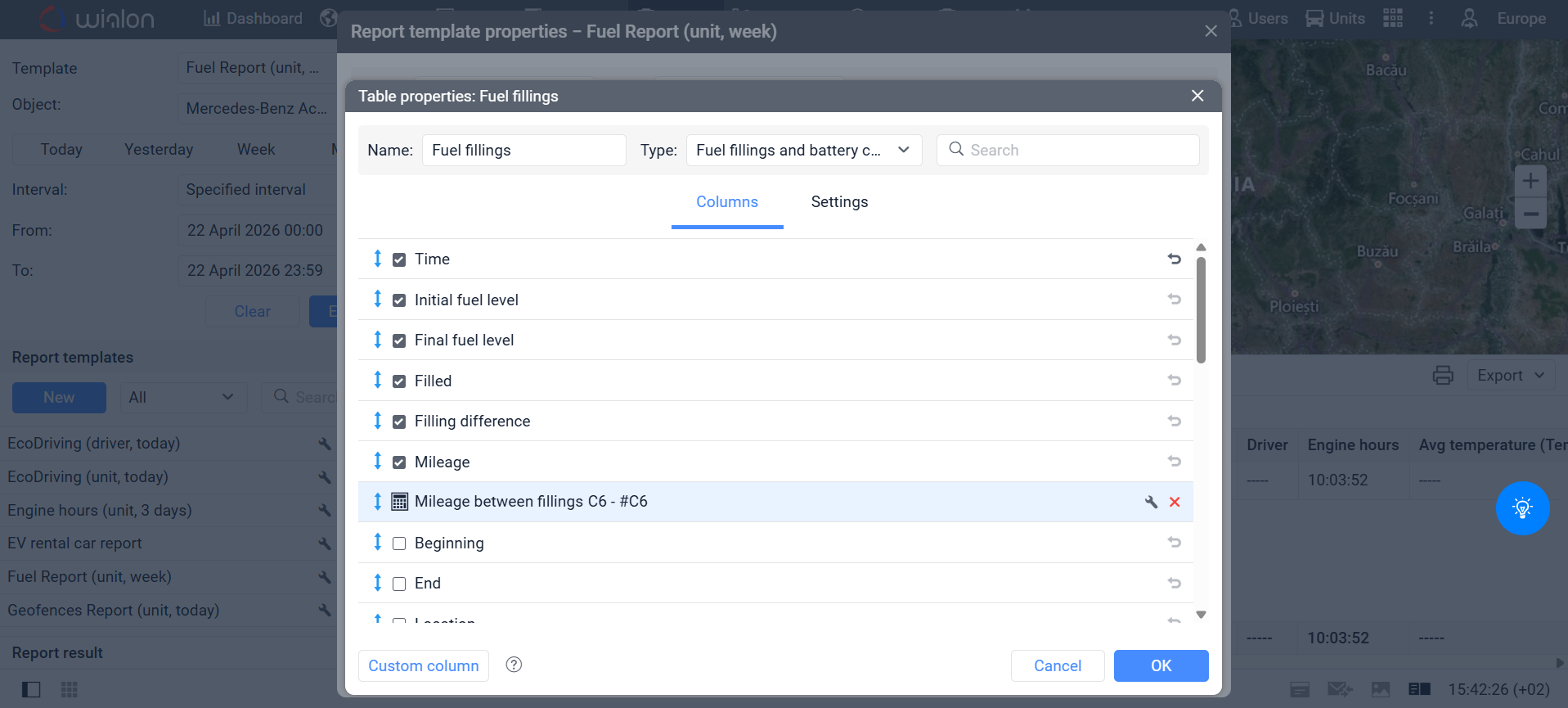The width and height of the screenshot is (1568, 708).
Task: Enable the Beginning column checkbox
Action: 399,543
